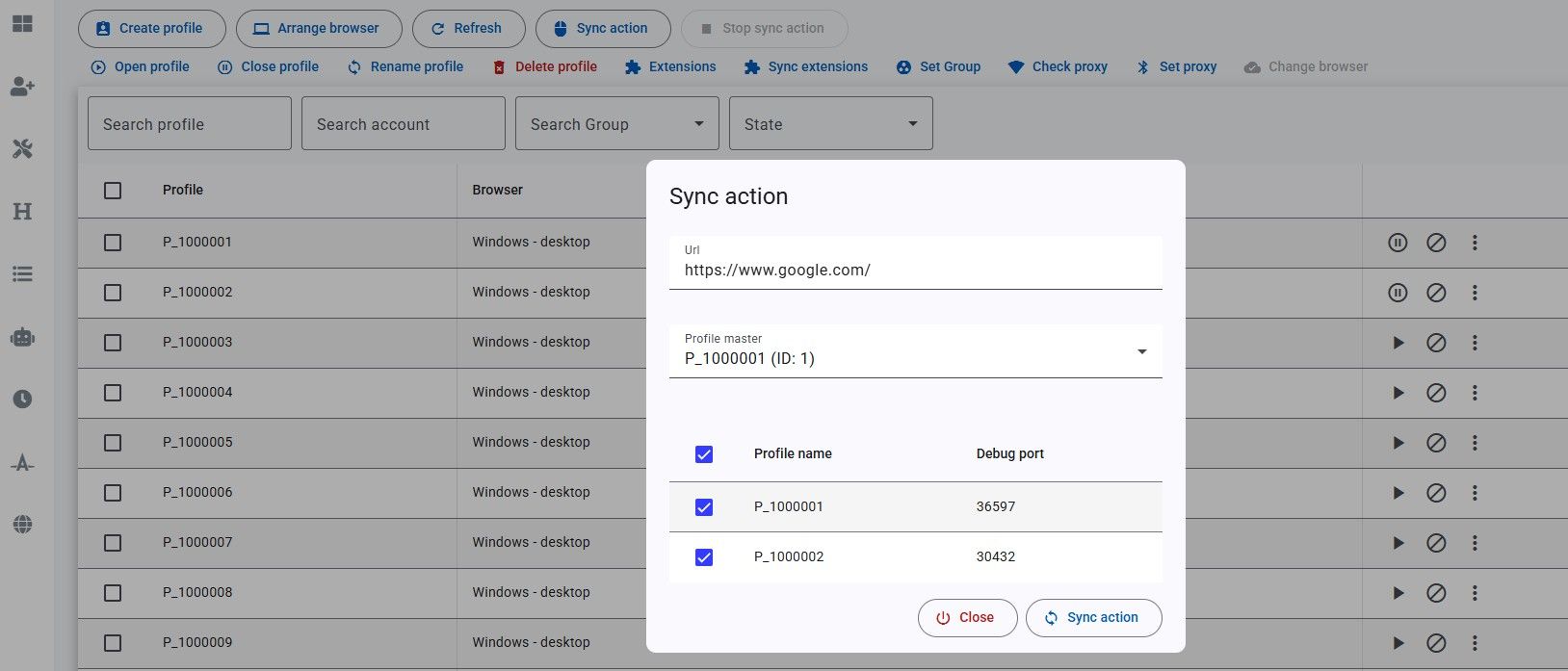The image size is (1568, 671).
Task: Uncheck select-all checkbox in Sync action dialog
Action: pyautogui.click(x=704, y=454)
